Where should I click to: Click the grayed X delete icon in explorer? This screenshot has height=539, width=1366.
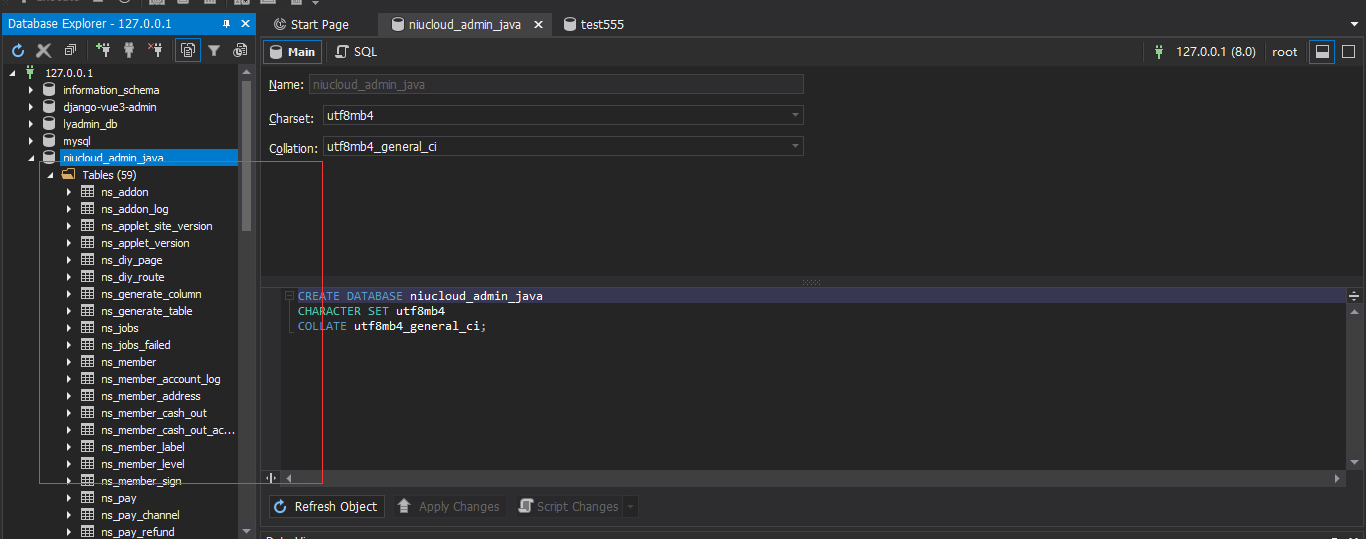(44, 50)
